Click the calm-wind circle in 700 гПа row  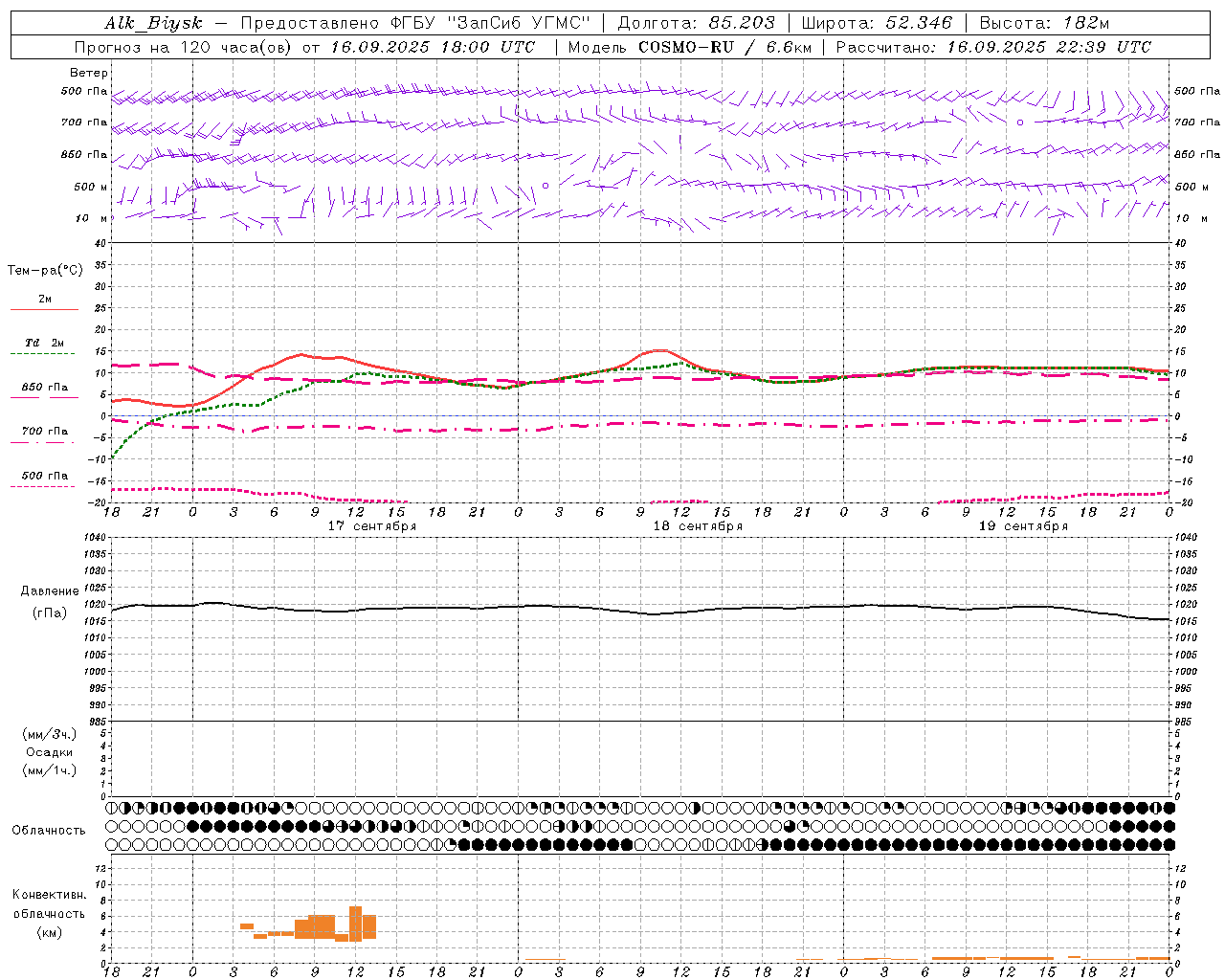(1020, 122)
